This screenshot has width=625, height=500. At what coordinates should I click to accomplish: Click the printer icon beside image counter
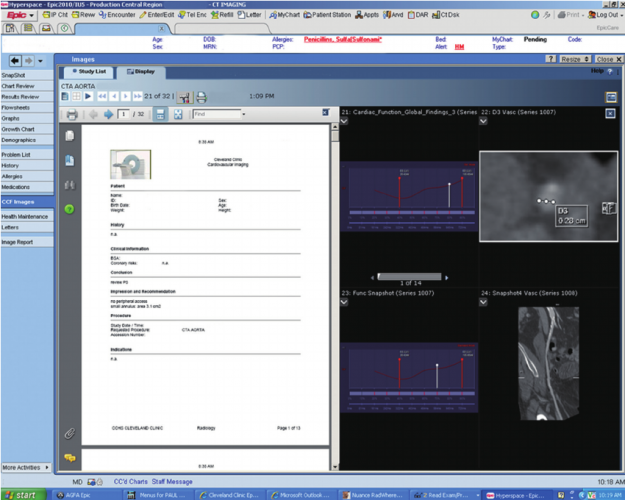(x=201, y=97)
